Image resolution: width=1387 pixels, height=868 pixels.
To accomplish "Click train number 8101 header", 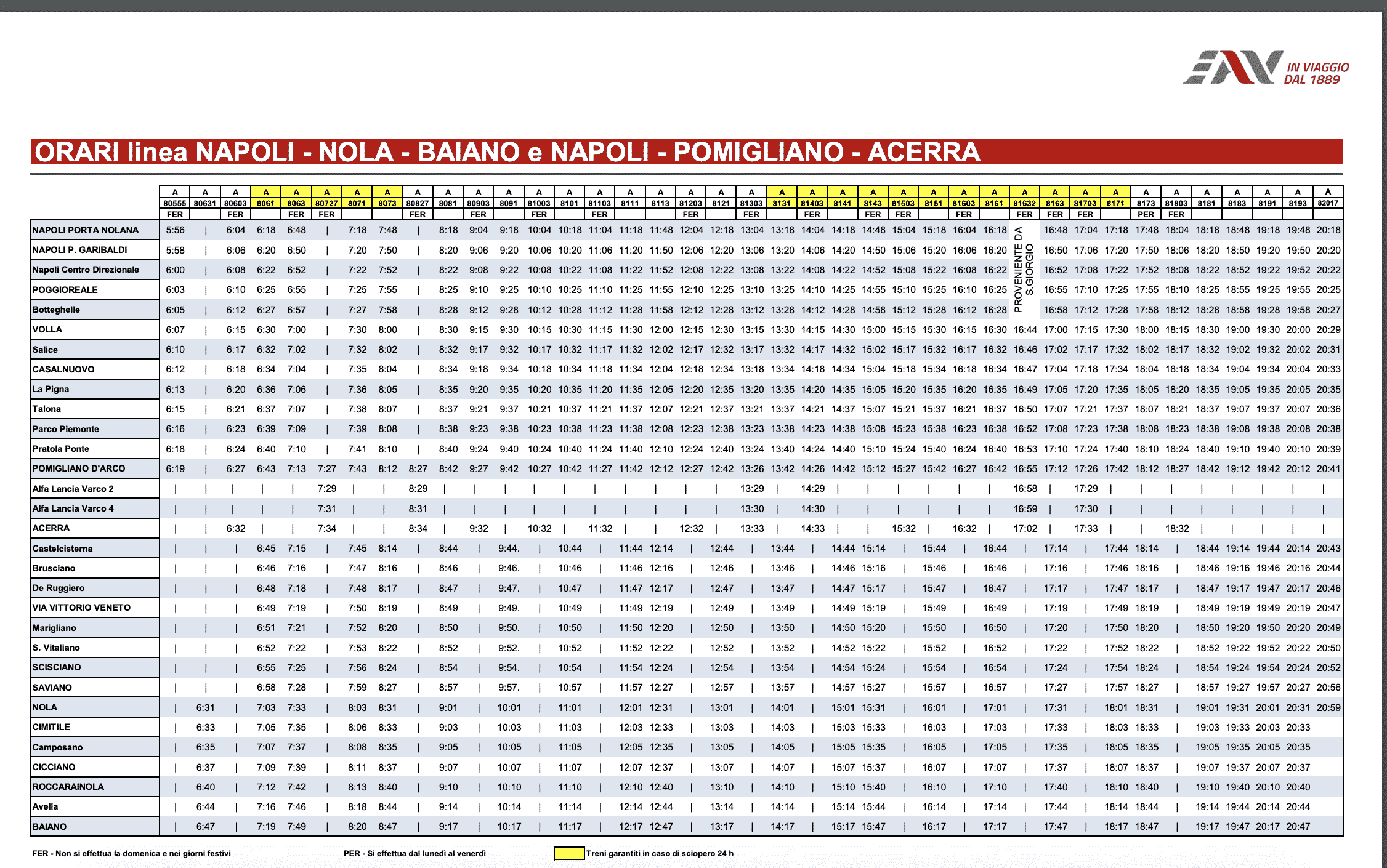I will pos(570,203).
